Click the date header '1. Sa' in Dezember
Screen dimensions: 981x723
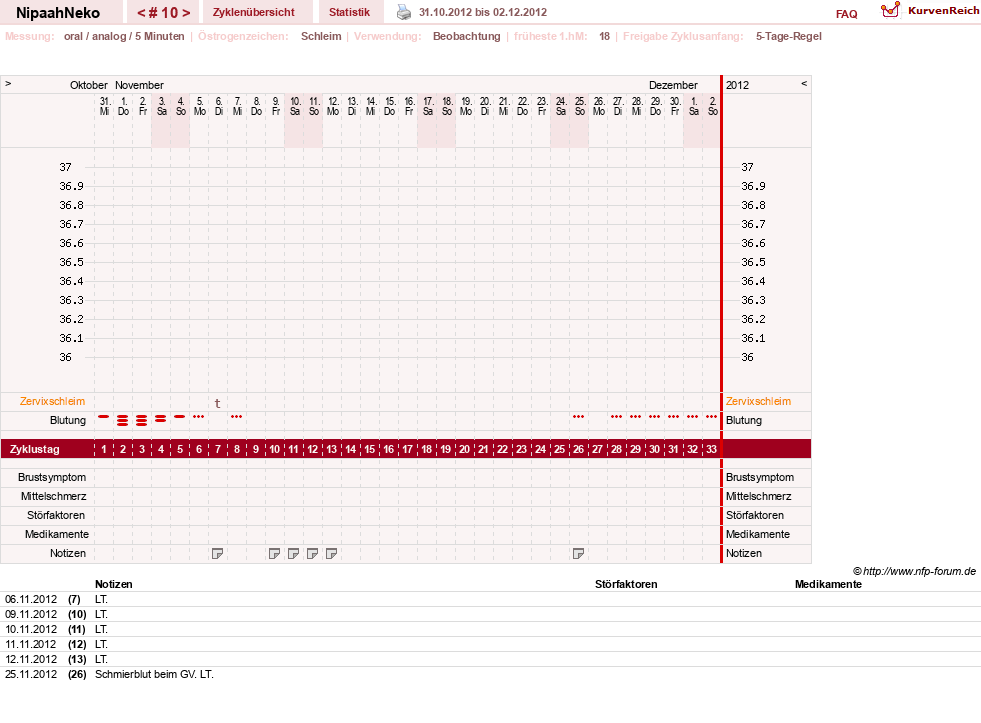pyautogui.click(x=694, y=106)
